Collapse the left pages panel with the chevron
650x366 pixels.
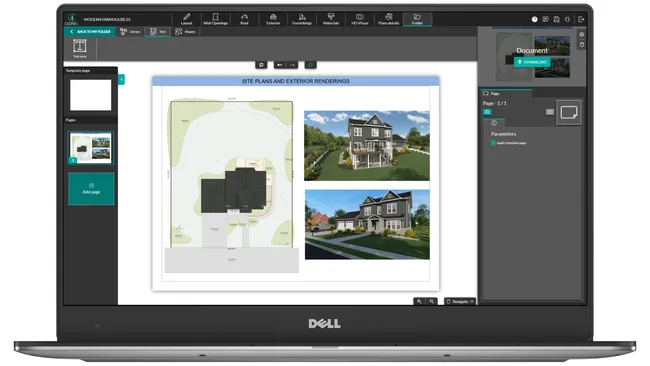(x=121, y=79)
